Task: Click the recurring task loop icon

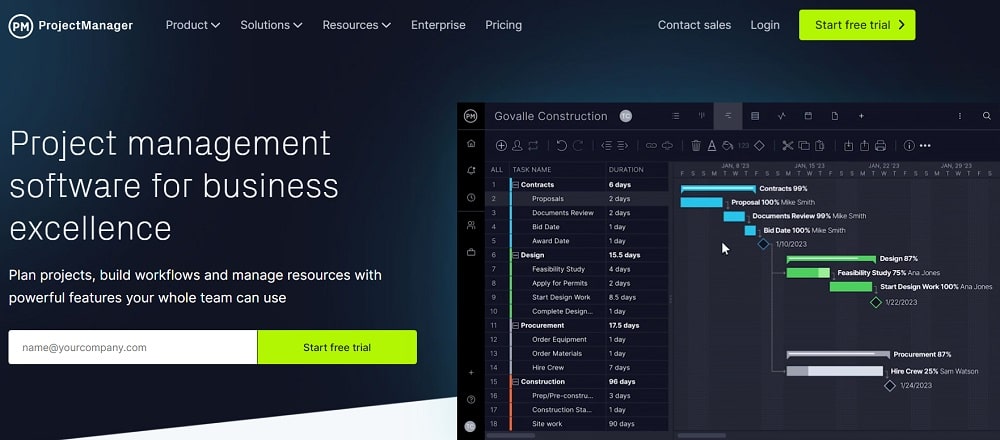Action: 533,145
